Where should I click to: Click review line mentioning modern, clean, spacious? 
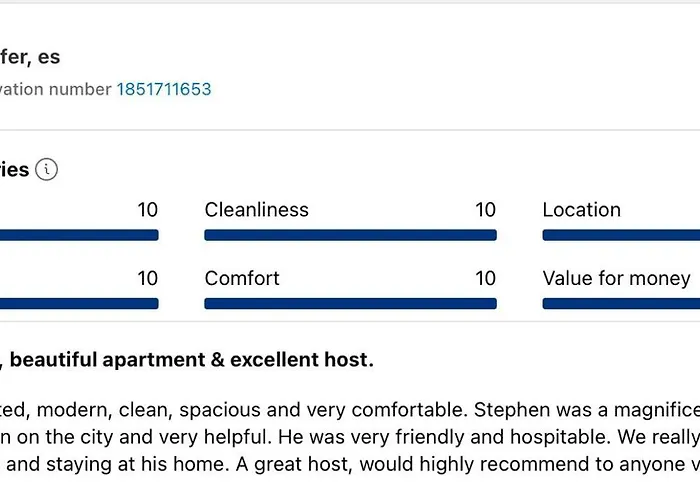point(350,410)
